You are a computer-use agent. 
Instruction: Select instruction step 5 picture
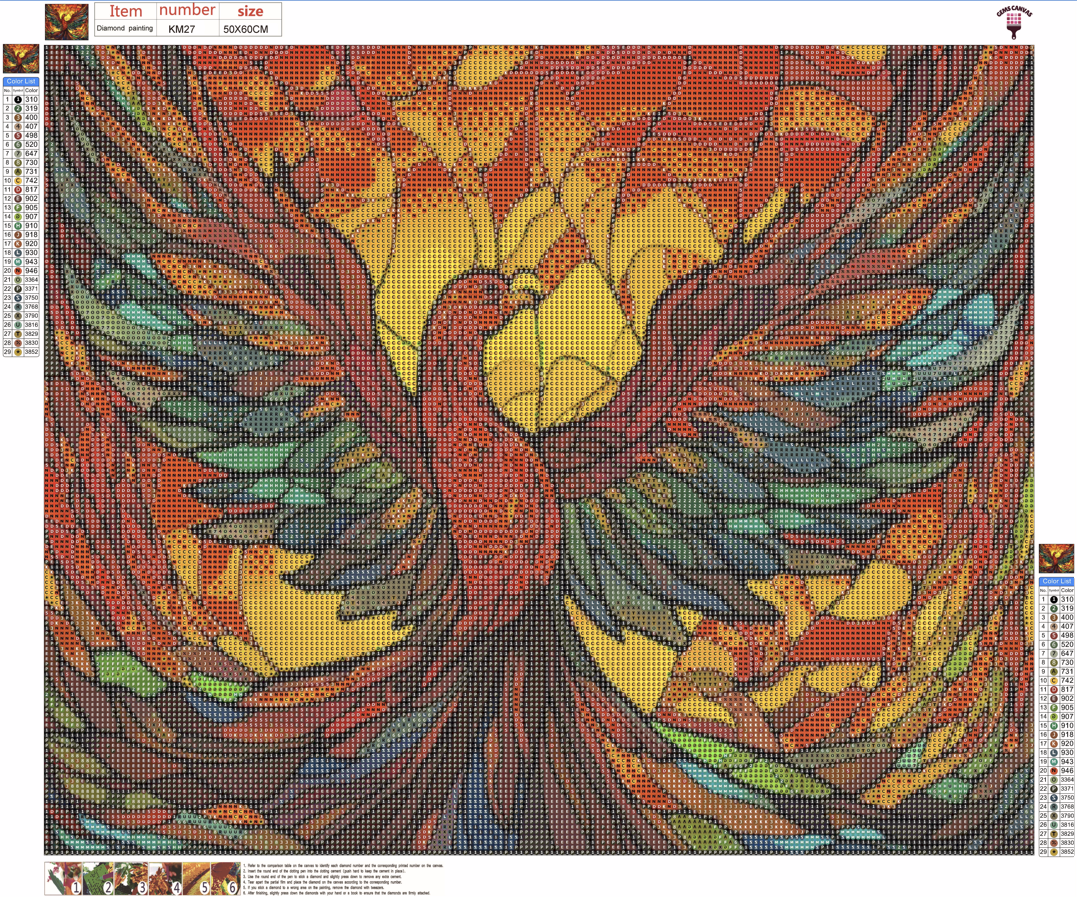point(196,878)
